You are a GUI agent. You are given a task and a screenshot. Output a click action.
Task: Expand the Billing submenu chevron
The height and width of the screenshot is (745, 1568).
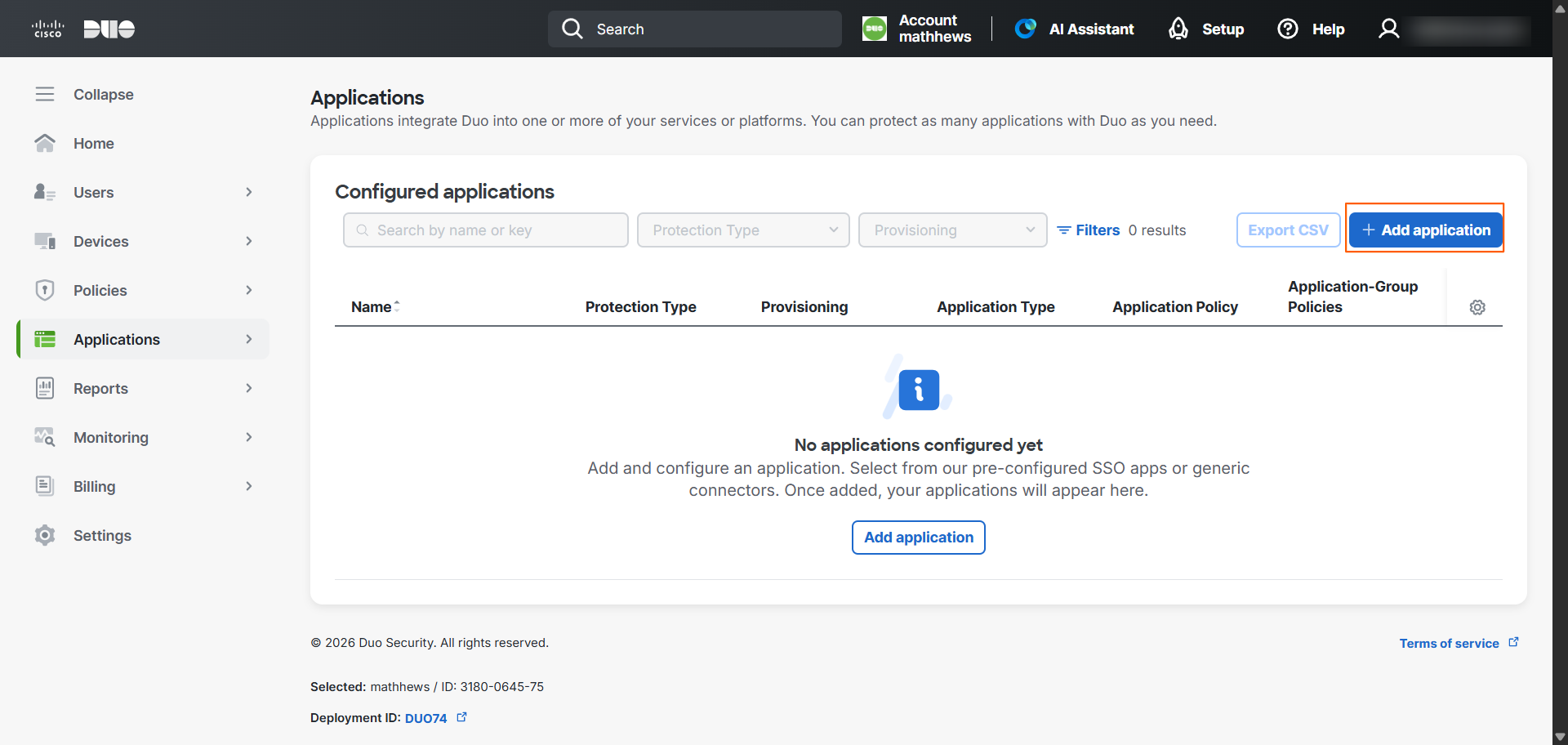click(249, 486)
